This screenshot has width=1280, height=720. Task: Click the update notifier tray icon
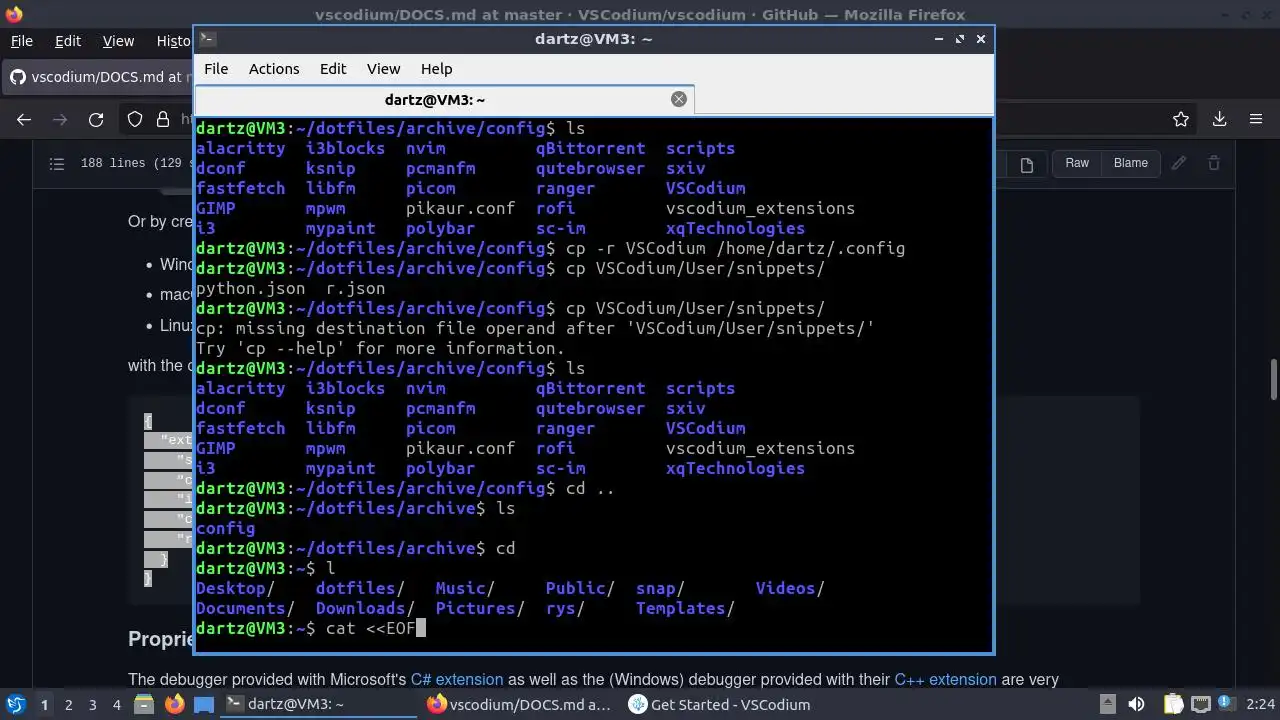(x=1225, y=704)
